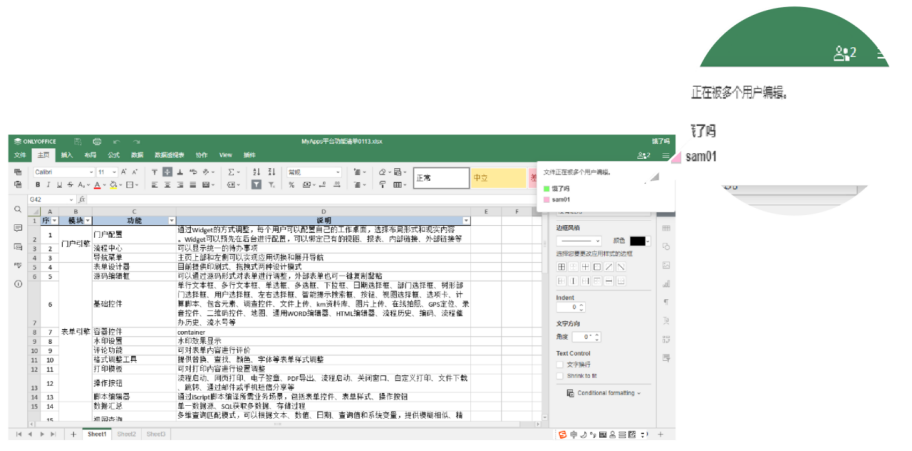Add a new sheet with plus button
The height and width of the screenshot is (451, 912).
pyautogui.click(x=73, y=434)
